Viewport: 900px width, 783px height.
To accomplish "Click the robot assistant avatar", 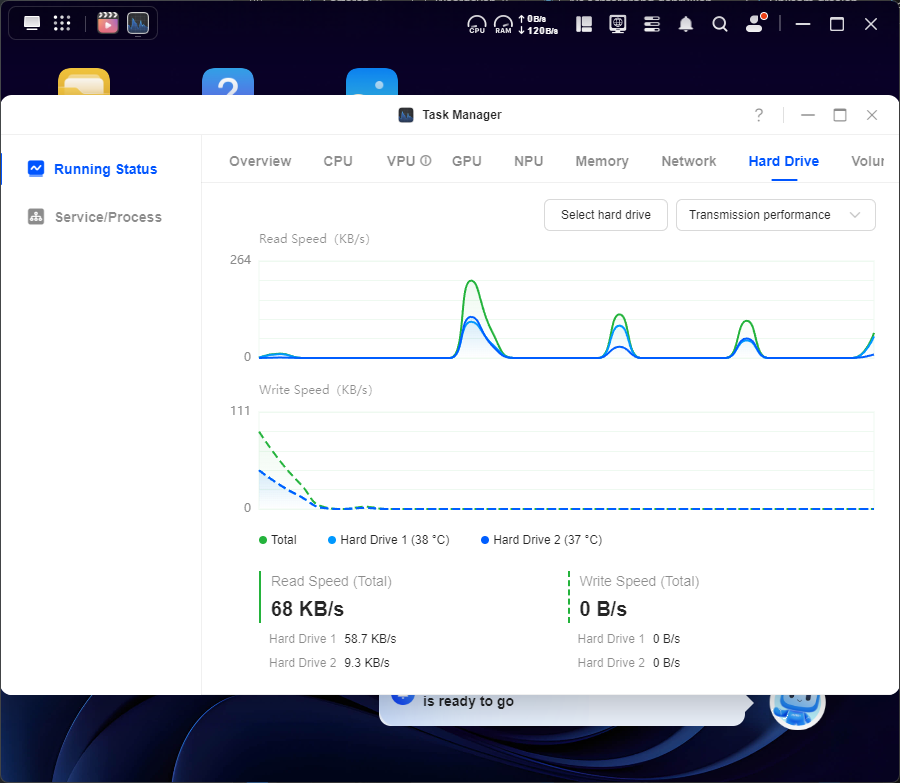I will click(x=797, y=703).
